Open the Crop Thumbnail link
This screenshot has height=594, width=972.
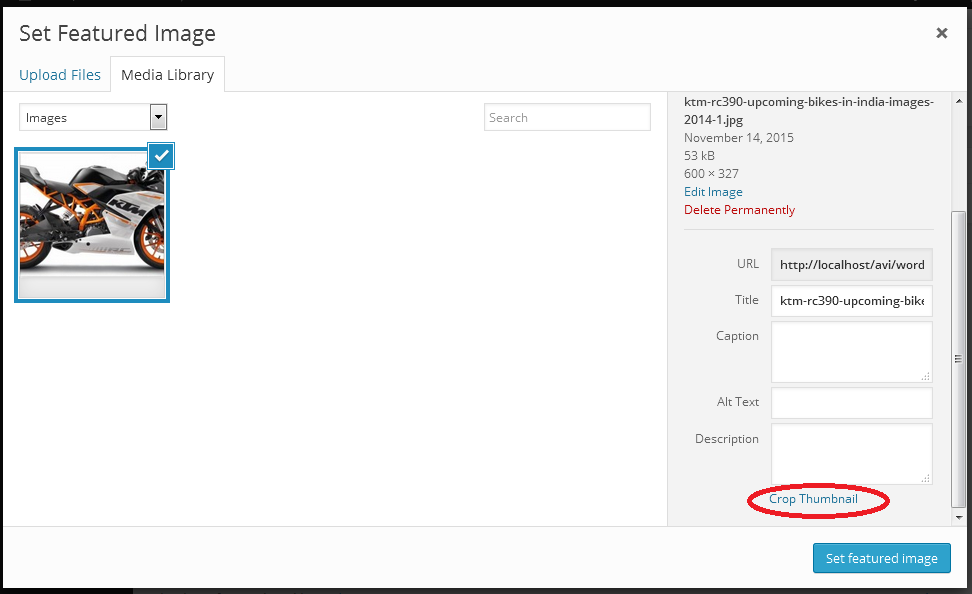pos(813,499)
